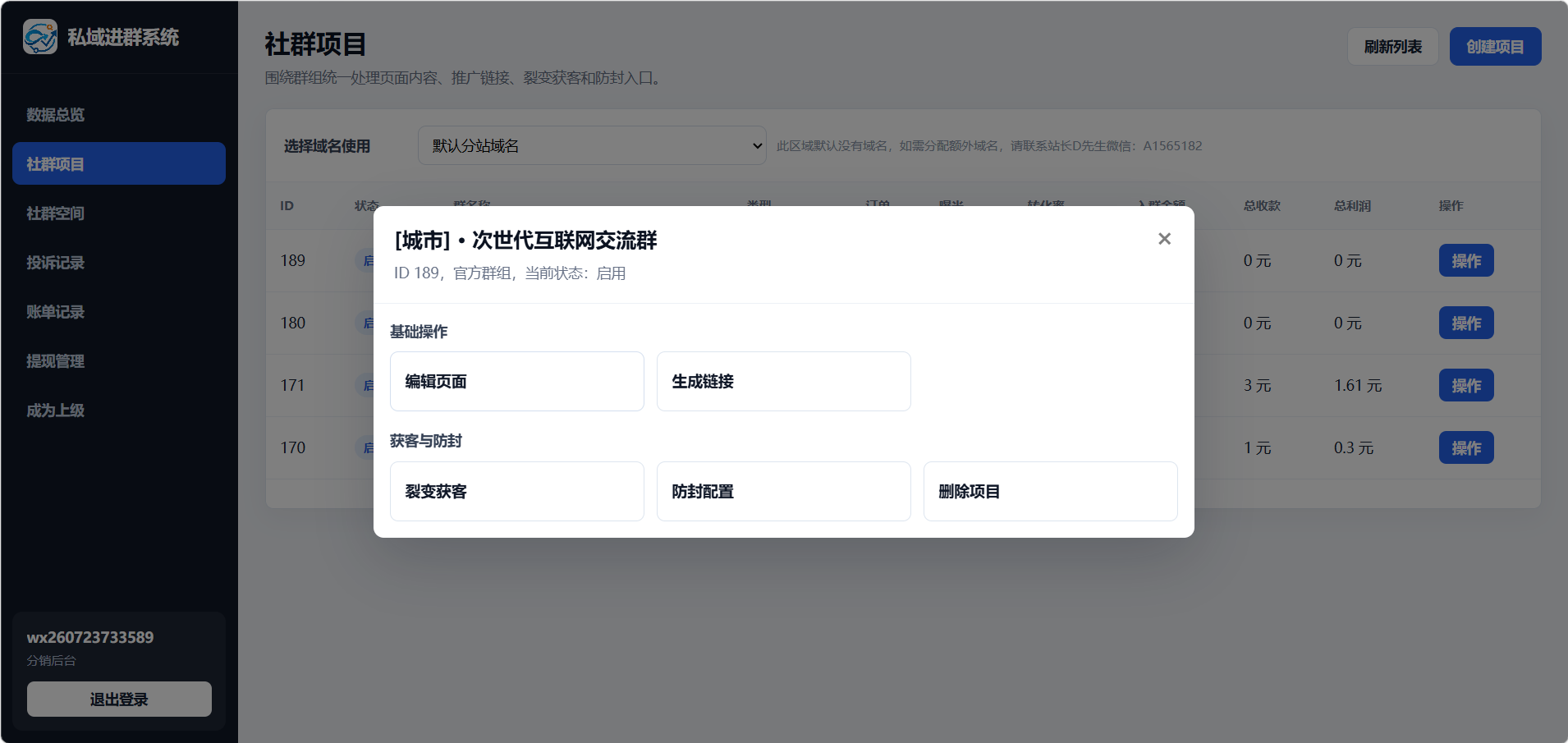Open 编辑页面 action card

(517, 381)
